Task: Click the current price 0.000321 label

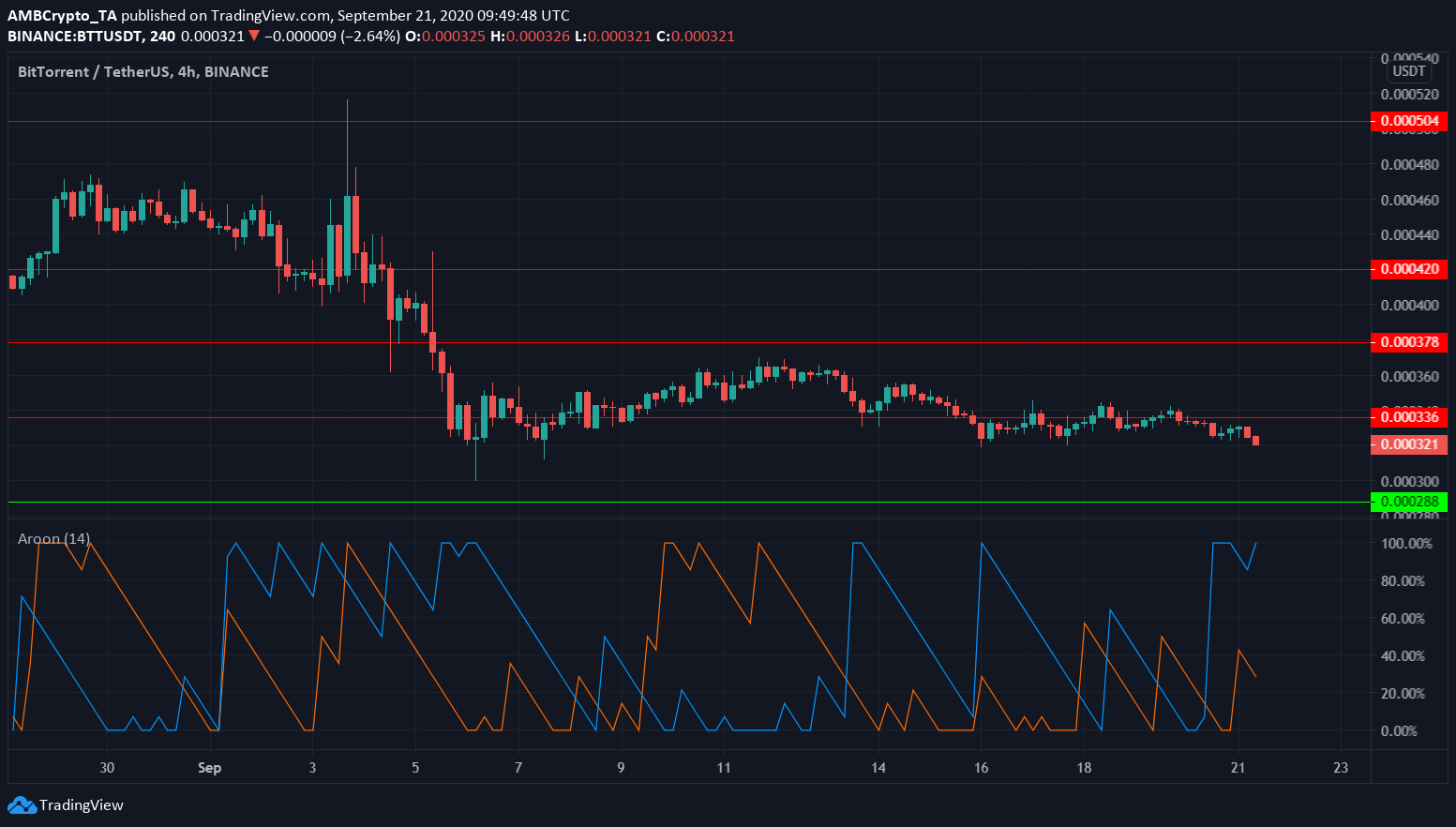Action: pos(1409,444)
